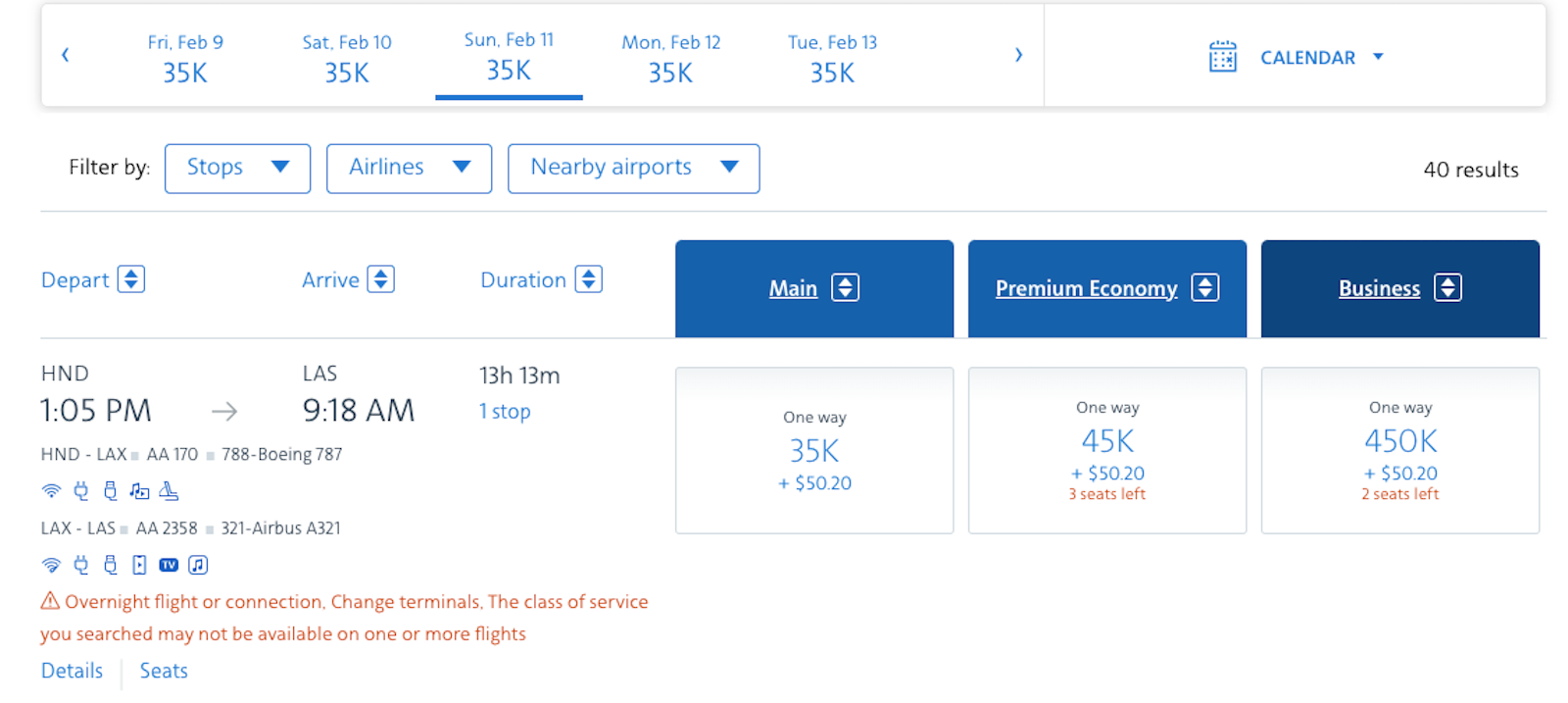The image size is (1568, 703).
Task: Open the Airlines filter dropdown
Action: (x=409, y=168)
